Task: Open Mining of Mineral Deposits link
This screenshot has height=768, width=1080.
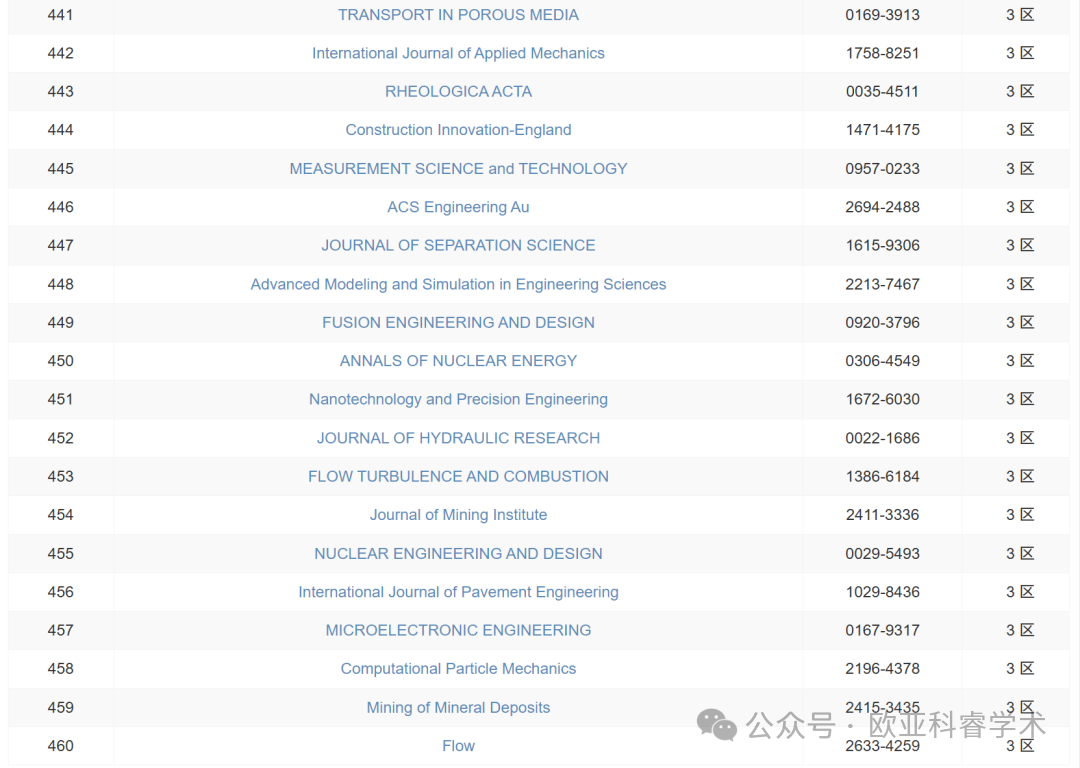Action: [x=458, y=707]
